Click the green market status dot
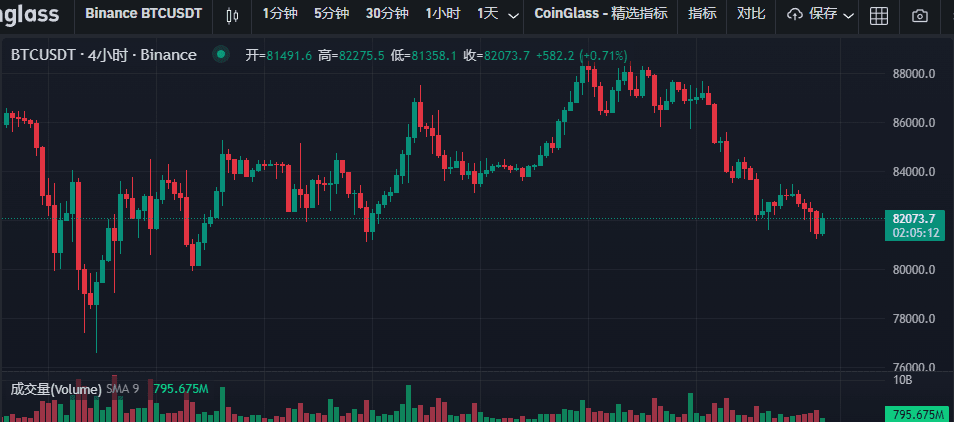 pos(221,55)
